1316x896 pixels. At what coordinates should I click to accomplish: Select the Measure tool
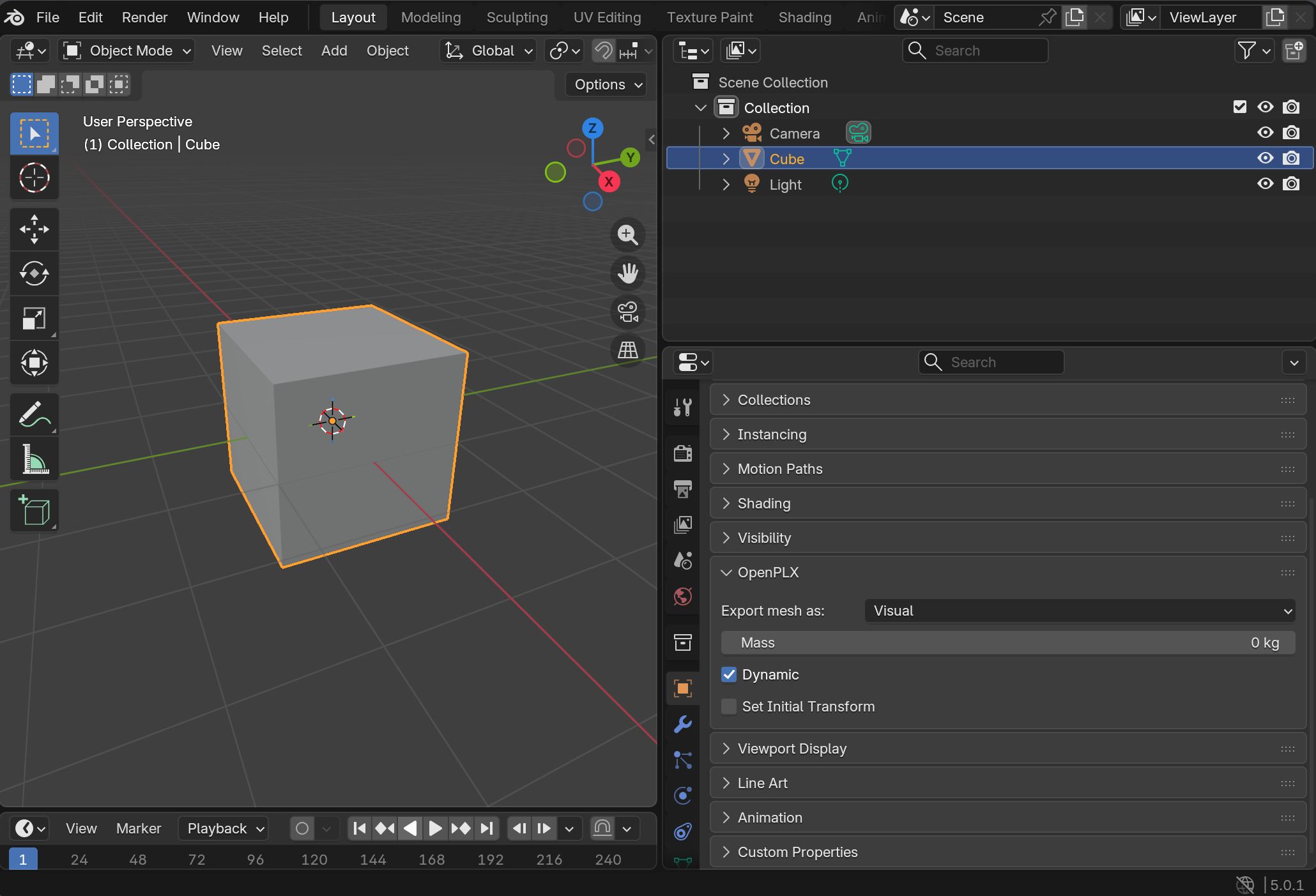[x=34, y=459]
